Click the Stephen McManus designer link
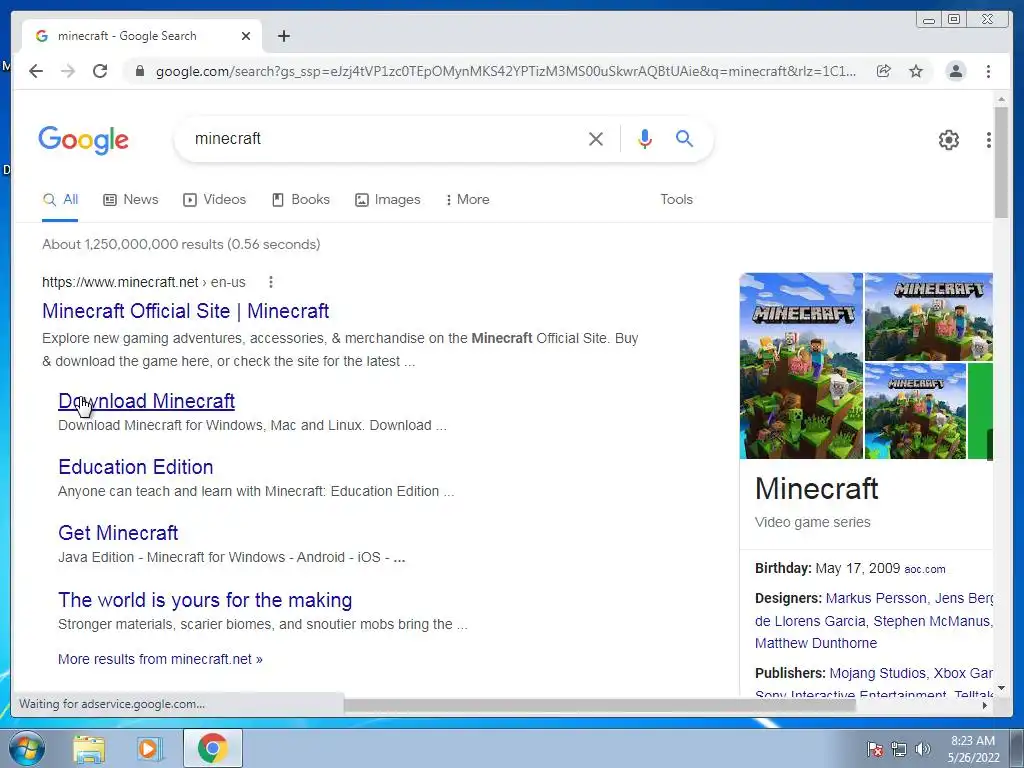The width and height of the screenshot is (1024, 768). click(x=931, y=621)
